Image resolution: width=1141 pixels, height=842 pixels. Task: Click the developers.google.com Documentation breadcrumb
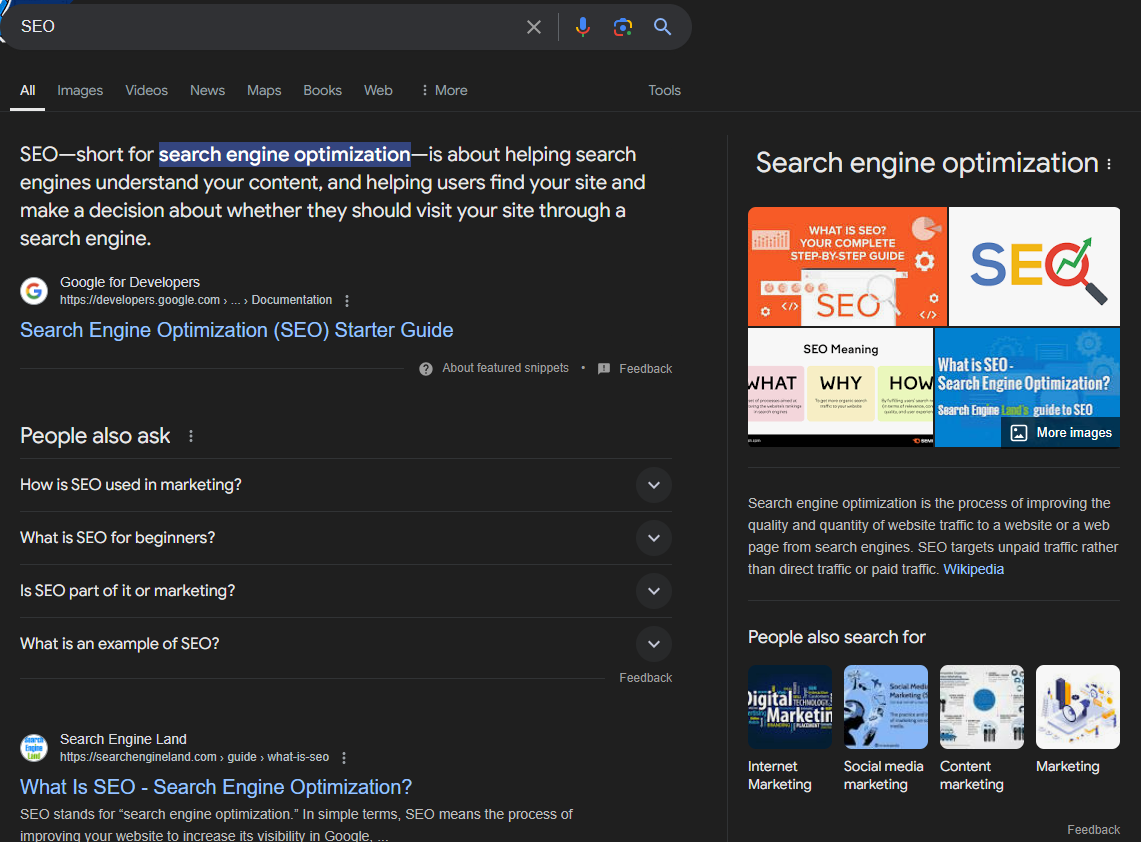tap(196, 300)
